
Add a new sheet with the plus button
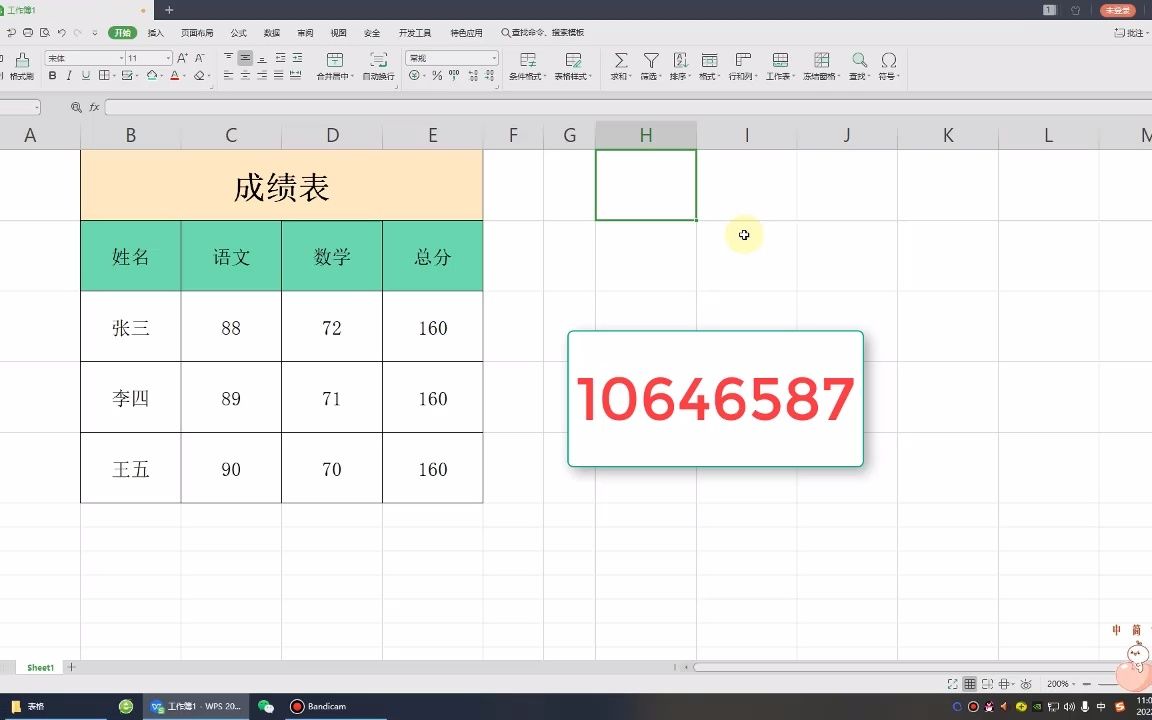[x=69, y=667]
